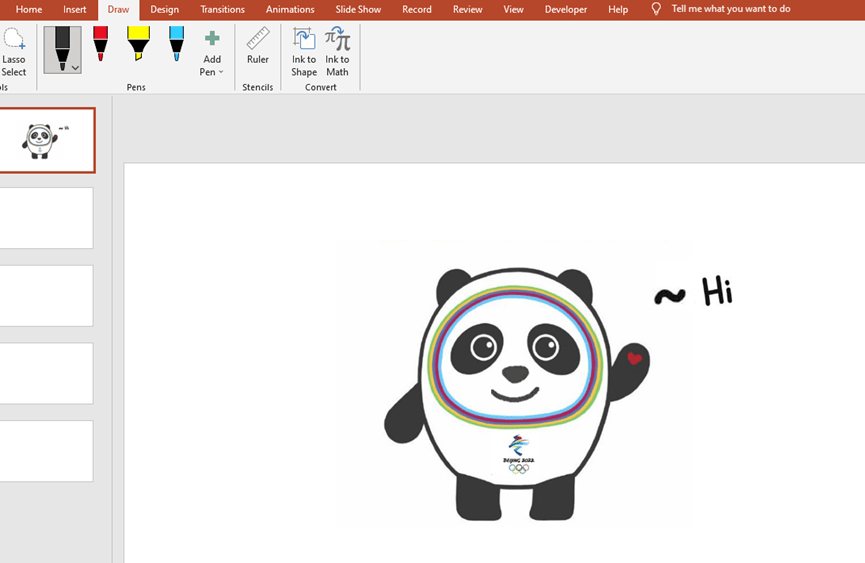The image size is (865, 563).
Task: Select the Lasso Select tool
Action: [x=13, y=52]
